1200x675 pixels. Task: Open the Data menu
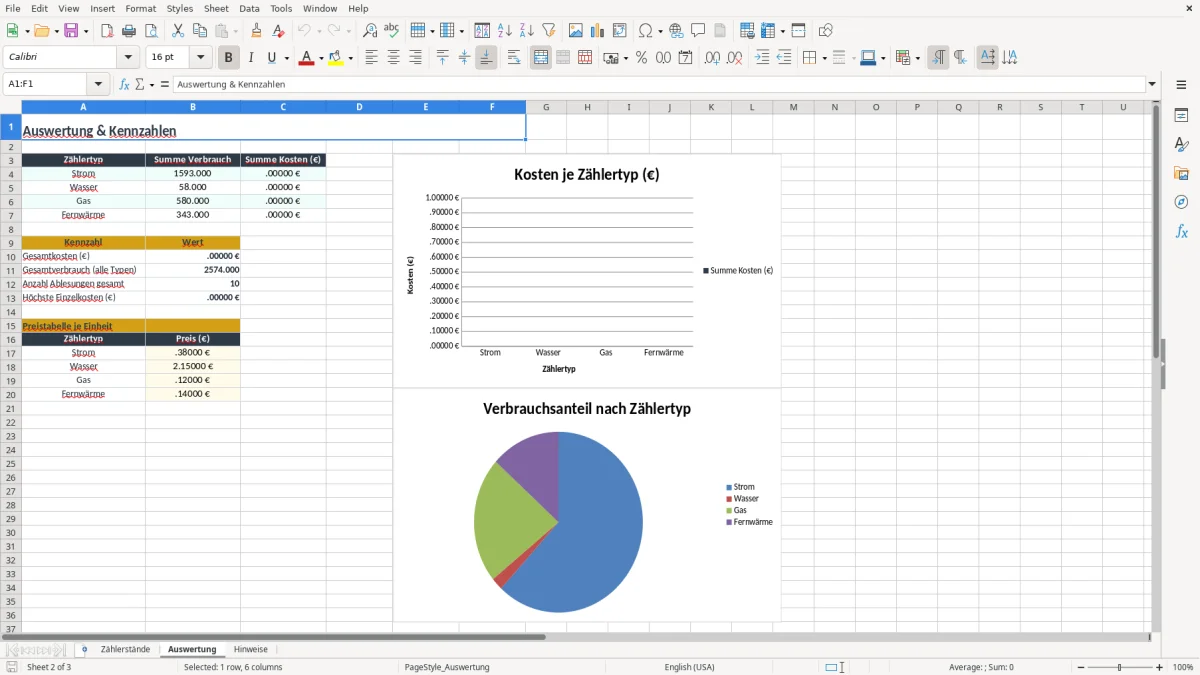point(249,8)
